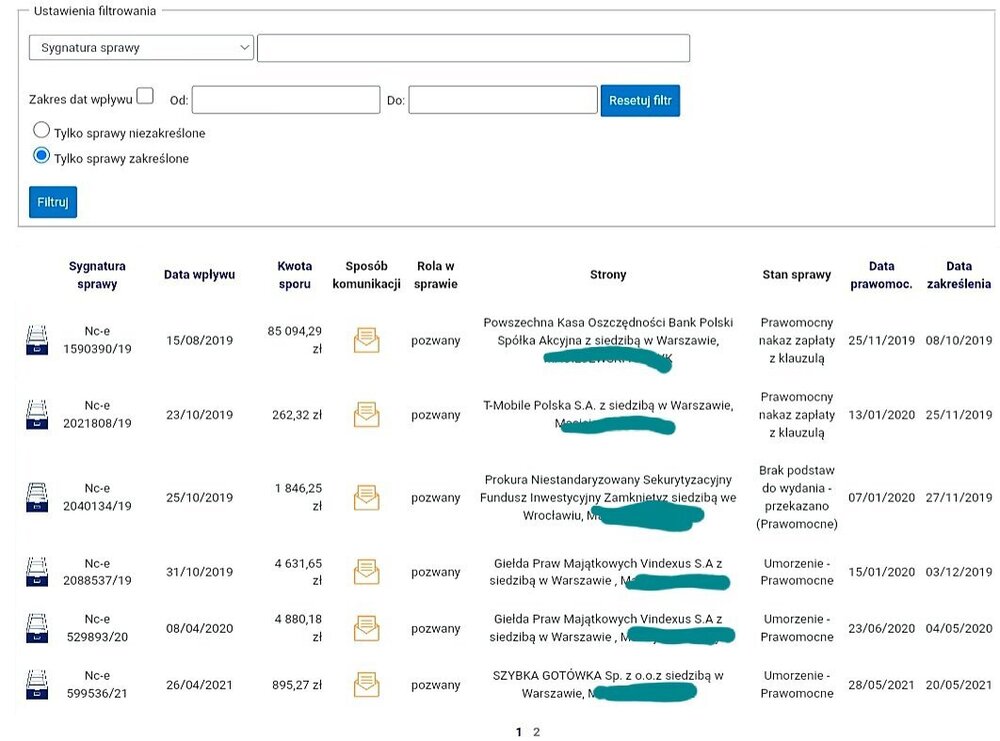Click the Data wpływu column header
Viewport: 1000px width, 741px height.
200,275
